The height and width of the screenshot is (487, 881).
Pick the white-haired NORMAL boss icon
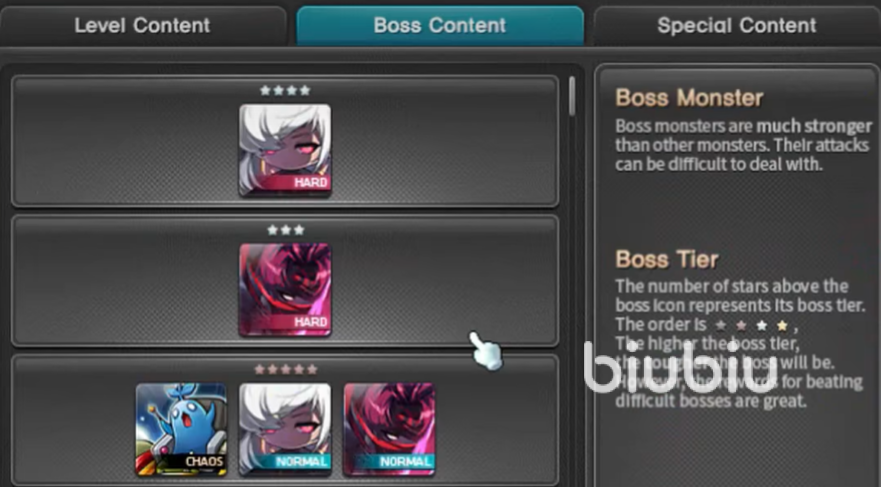(x=285, y=429)
